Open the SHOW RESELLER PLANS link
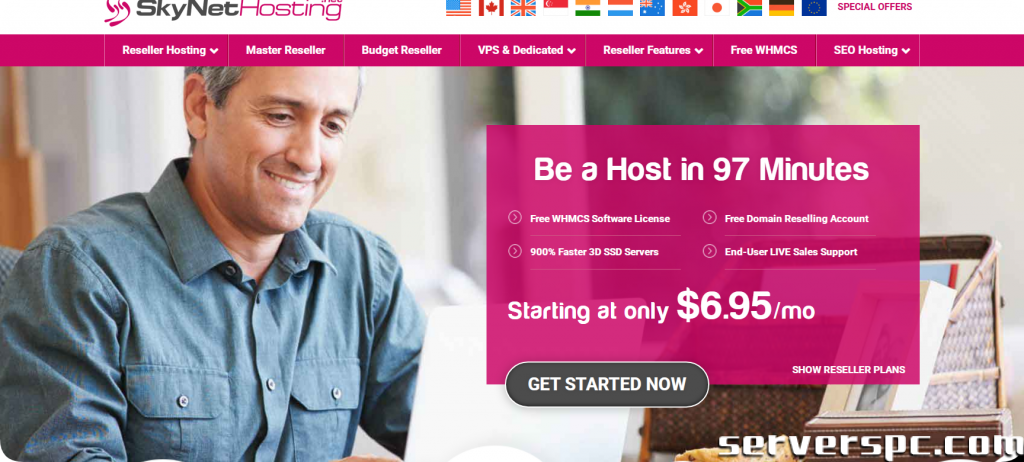This screenshot has height=462, width=1024. [848, 370]
